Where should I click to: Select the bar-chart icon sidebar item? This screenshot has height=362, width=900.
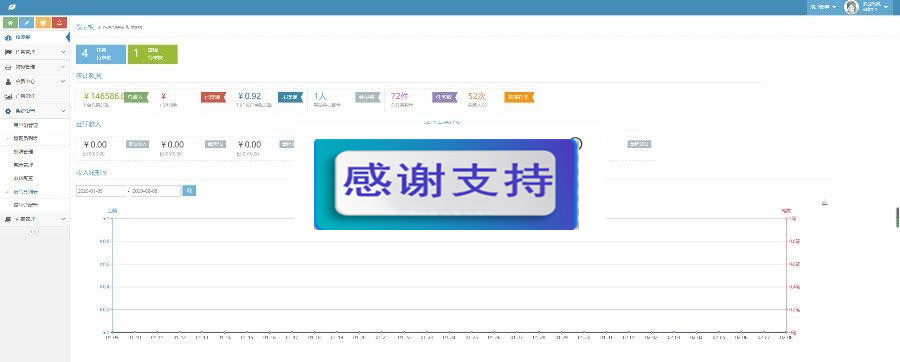[34, 96]
